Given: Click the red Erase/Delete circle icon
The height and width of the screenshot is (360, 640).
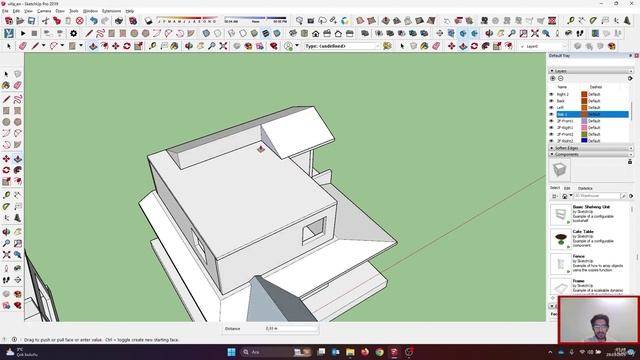Looking at the screenshot, I should [80, 21].
